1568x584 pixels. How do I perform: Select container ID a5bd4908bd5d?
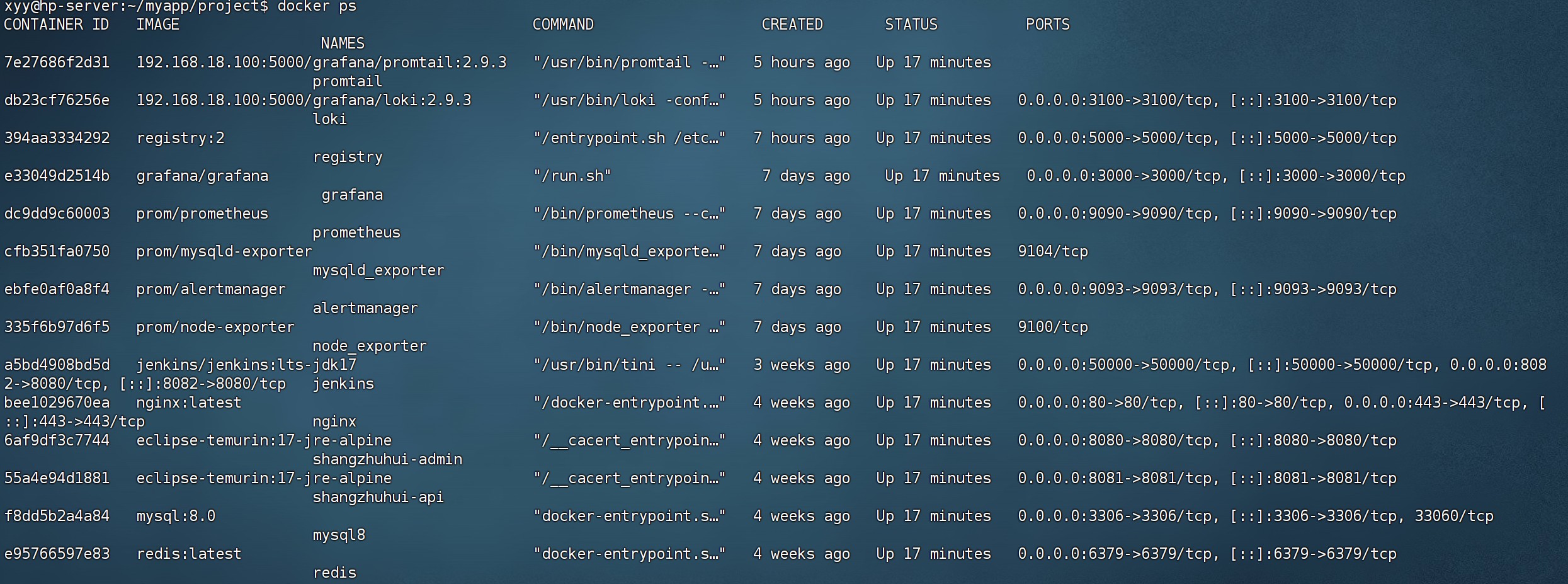pyautogui.click(x=57, y=365)
